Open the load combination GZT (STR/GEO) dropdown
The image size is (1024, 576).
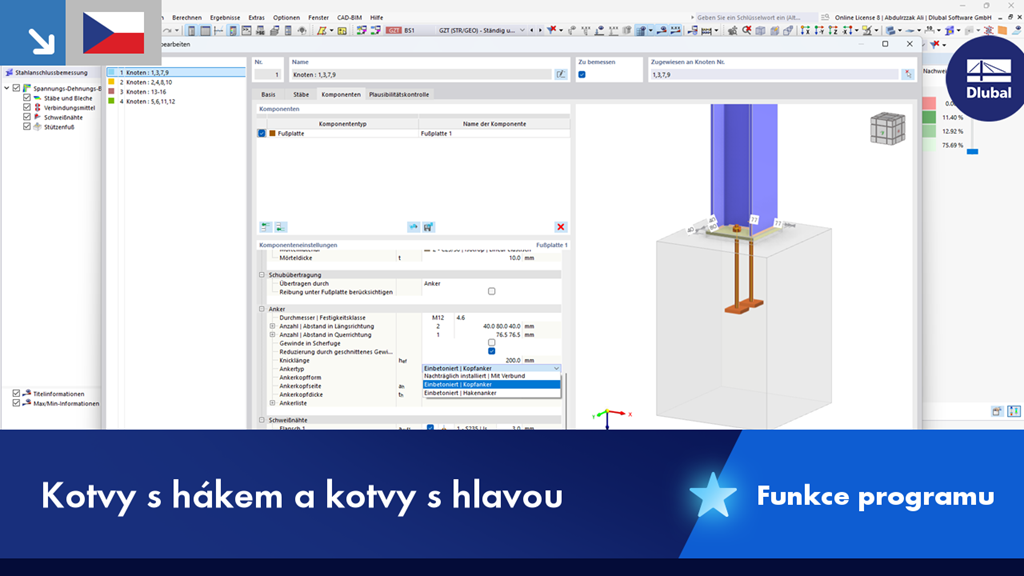[x=522, y=30]
